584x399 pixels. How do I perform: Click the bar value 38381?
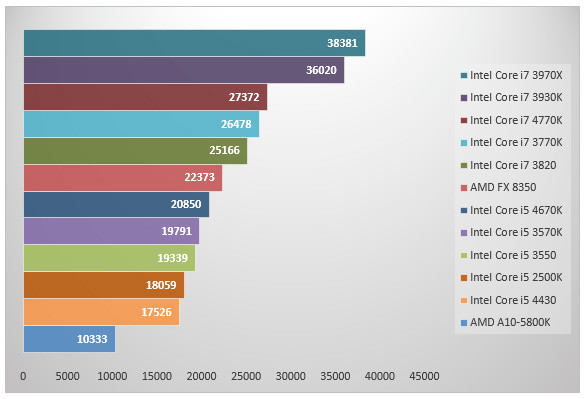click(342, 43)
